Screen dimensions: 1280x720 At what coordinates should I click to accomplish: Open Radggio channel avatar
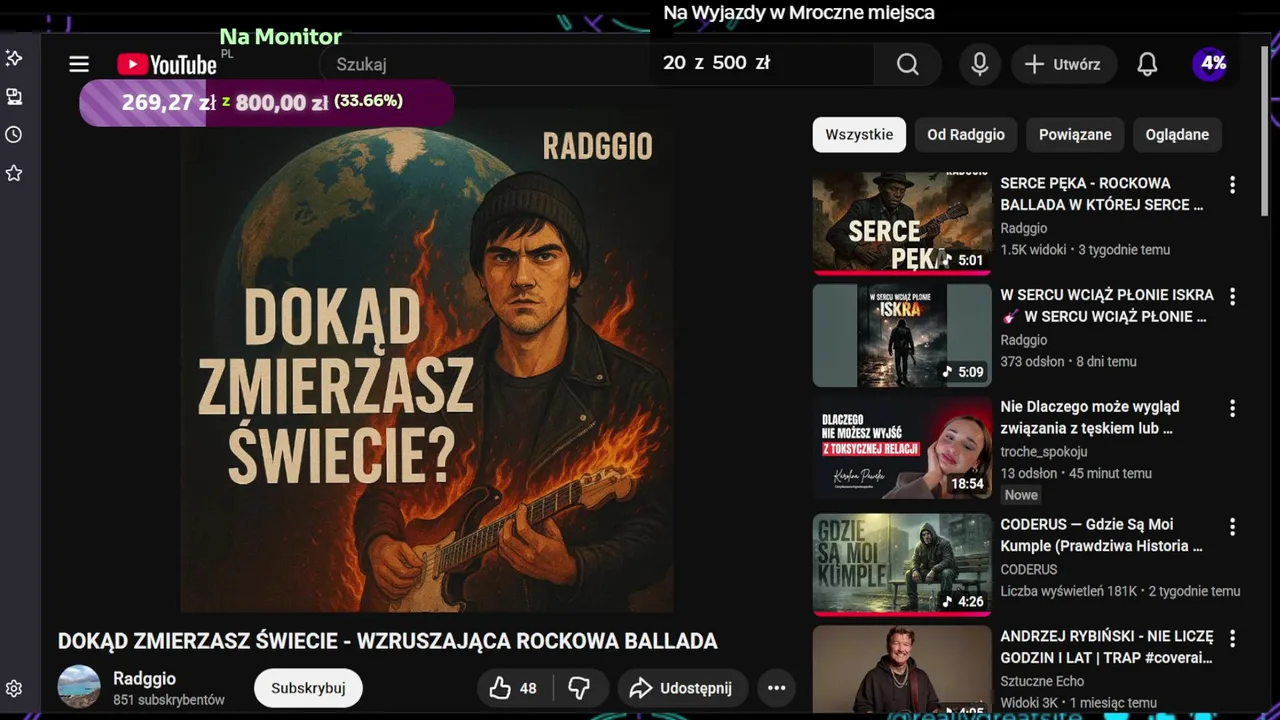click(x=79, y=686)
